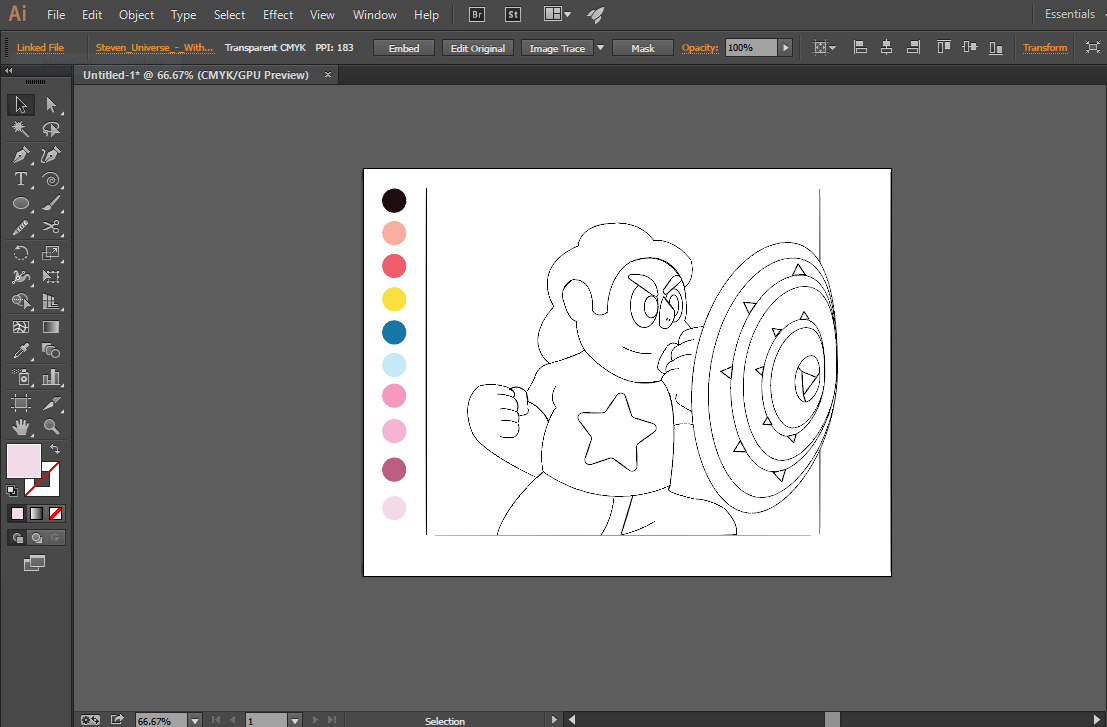The width and height of the screenshot is (1107, 727).
Task: Reset to default fill and stroke
Action: click(x=12, y=491)
